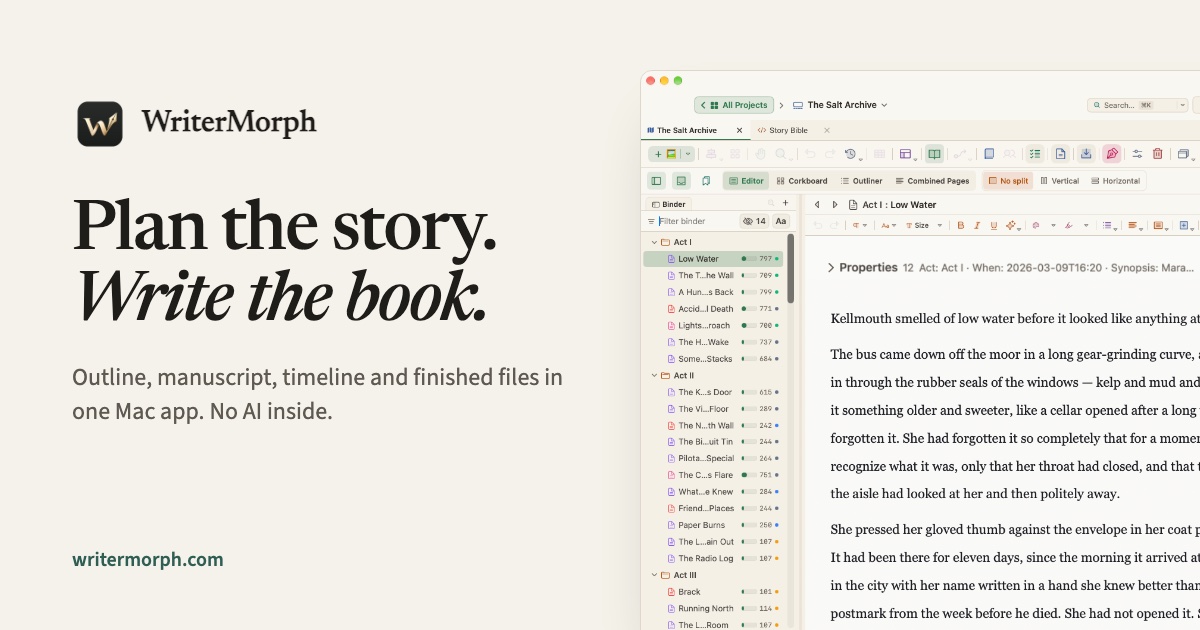This screenshot has width=1200, height=630.
Task: Open the snapshots history clock icon
Action: (x=851, y=154)
